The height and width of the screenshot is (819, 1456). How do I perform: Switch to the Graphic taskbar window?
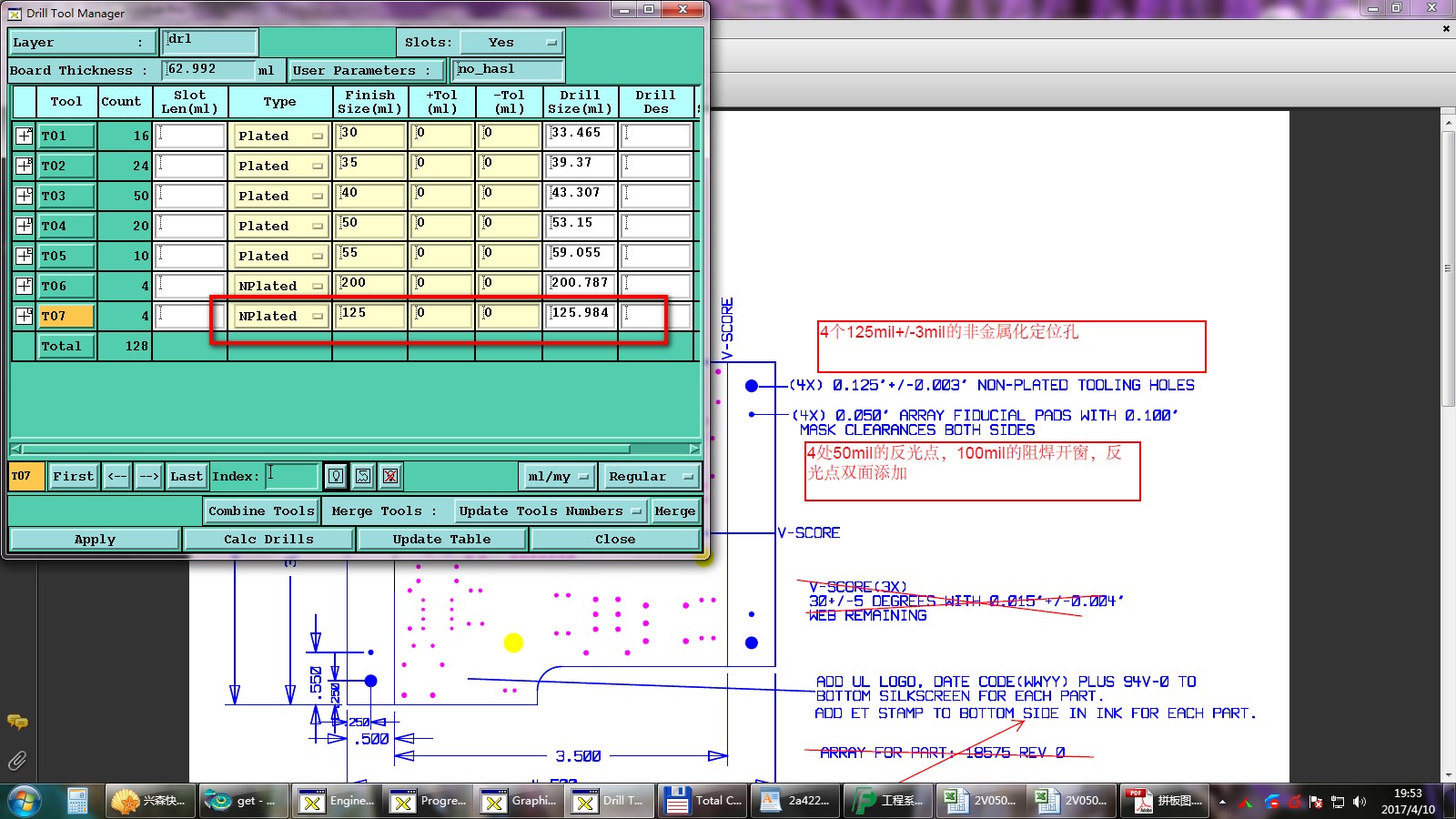click(519, 801)
